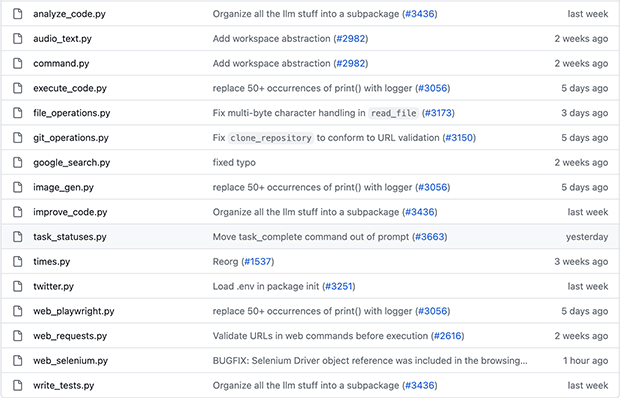The image size is (620, 398).
Task: Click the file icon beside git_operations.py
Action: click(x=18, y=138)
